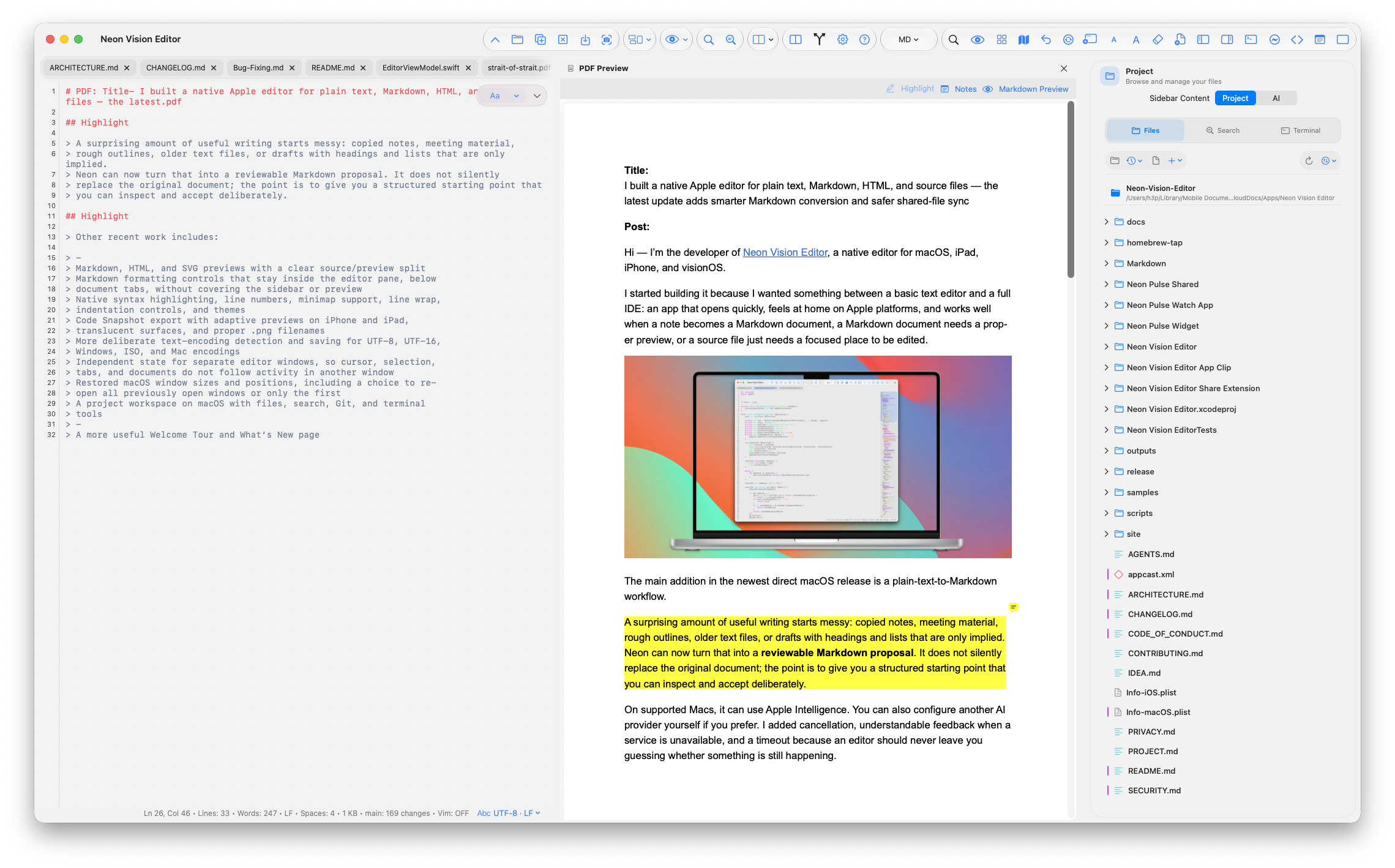Toggle Markdown Preview in PDF pane
The width and height of the screenshot is (1395, 868).
1026,89
